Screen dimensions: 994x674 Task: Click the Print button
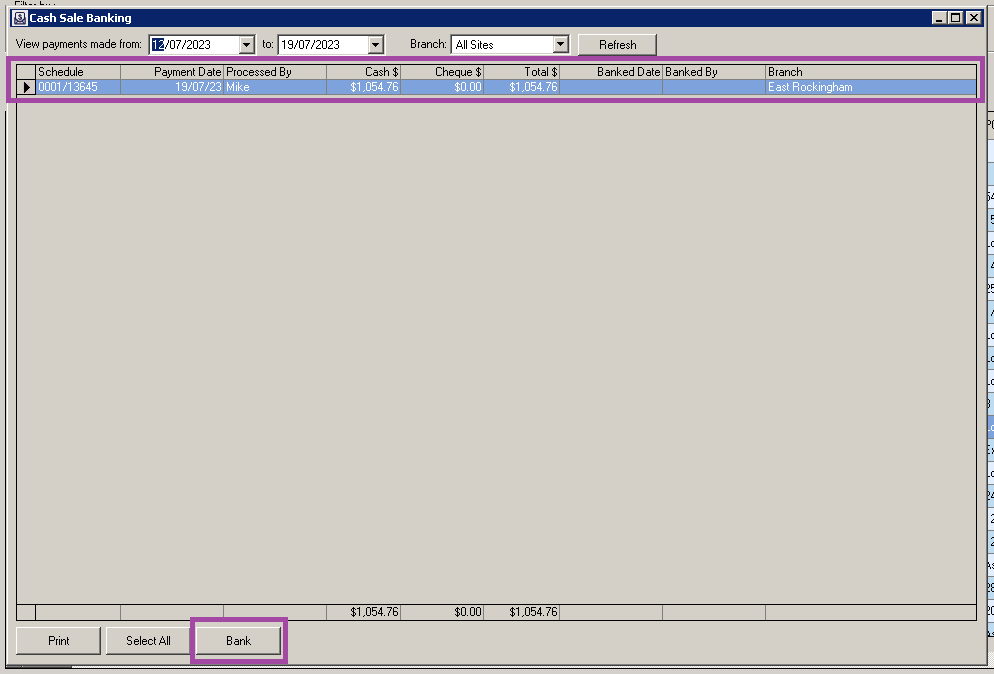point(58,640)
